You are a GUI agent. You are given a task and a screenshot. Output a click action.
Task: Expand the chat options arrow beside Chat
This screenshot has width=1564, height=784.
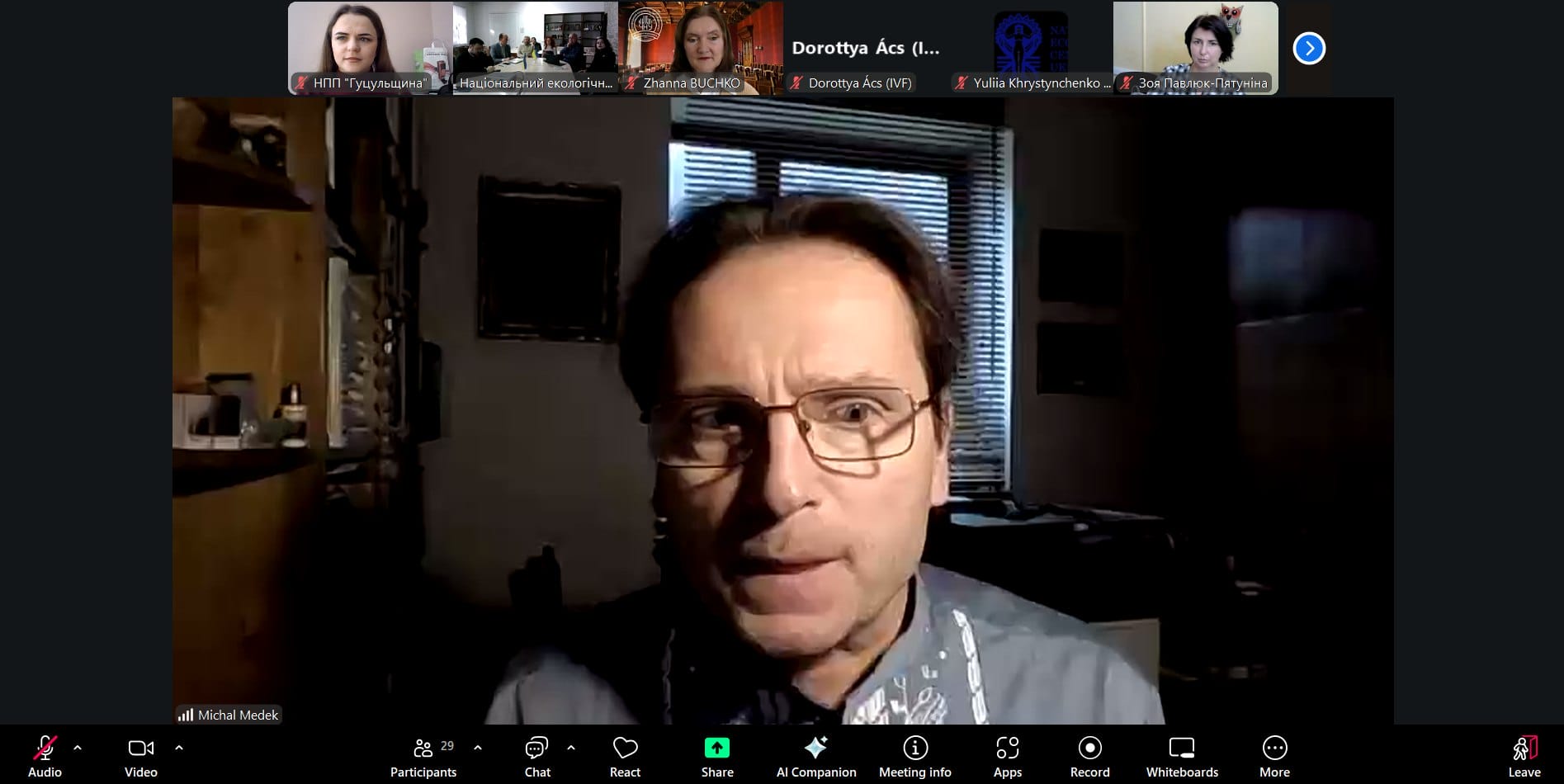tap(571, 748)
